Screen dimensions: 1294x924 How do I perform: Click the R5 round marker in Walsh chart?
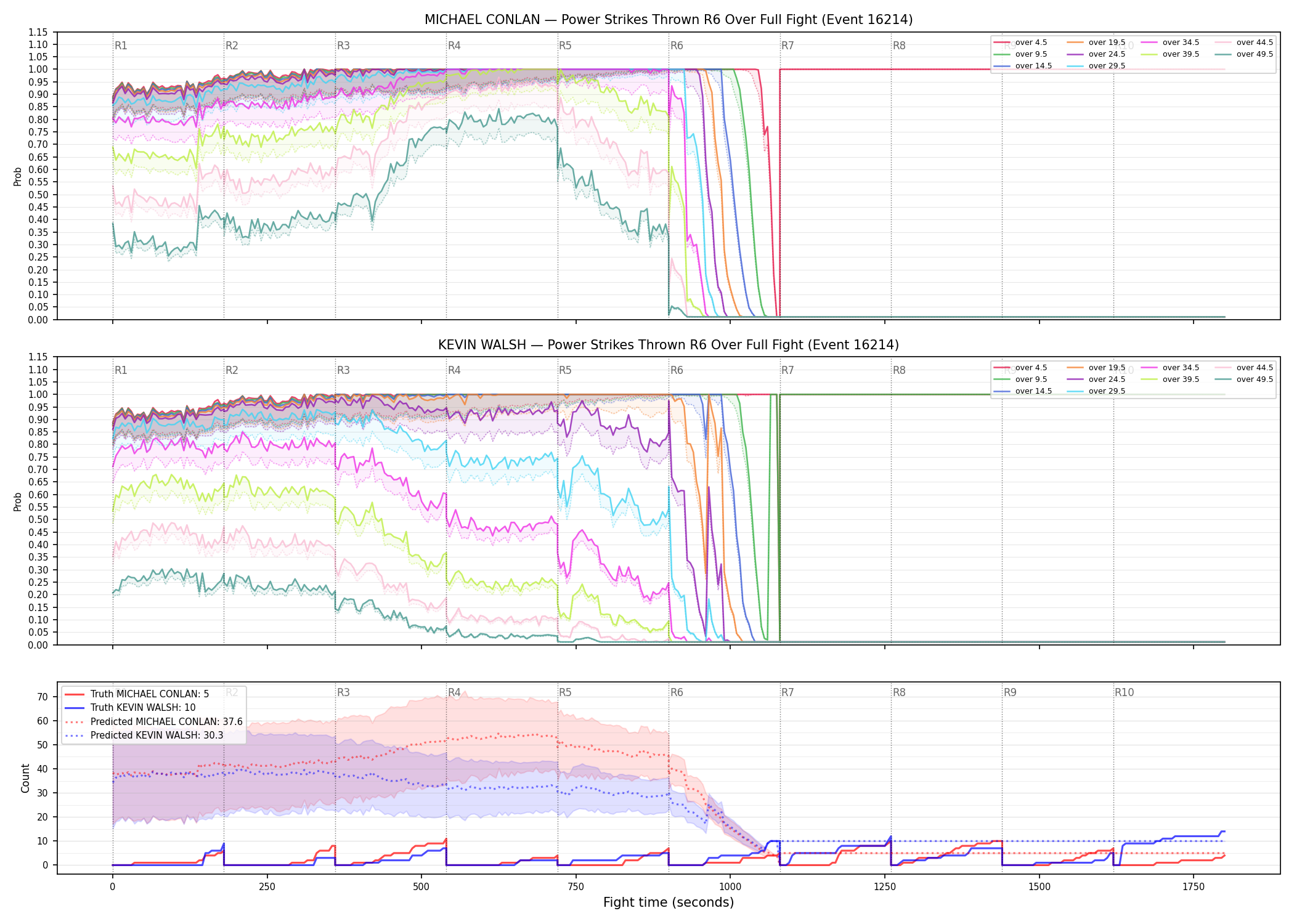pos(565,370)
